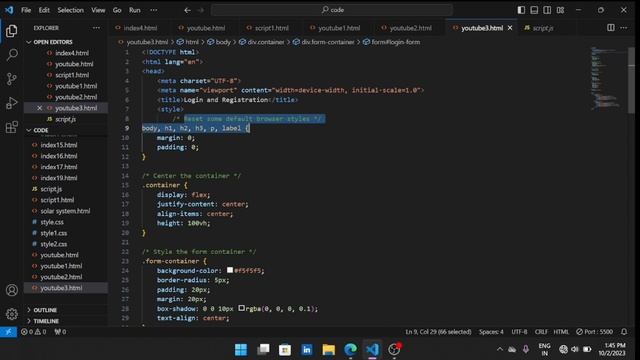The height and width of the screenshot is (360, 640).
Task: Change indentation via Spaces: 4
Action: point(491,332)
